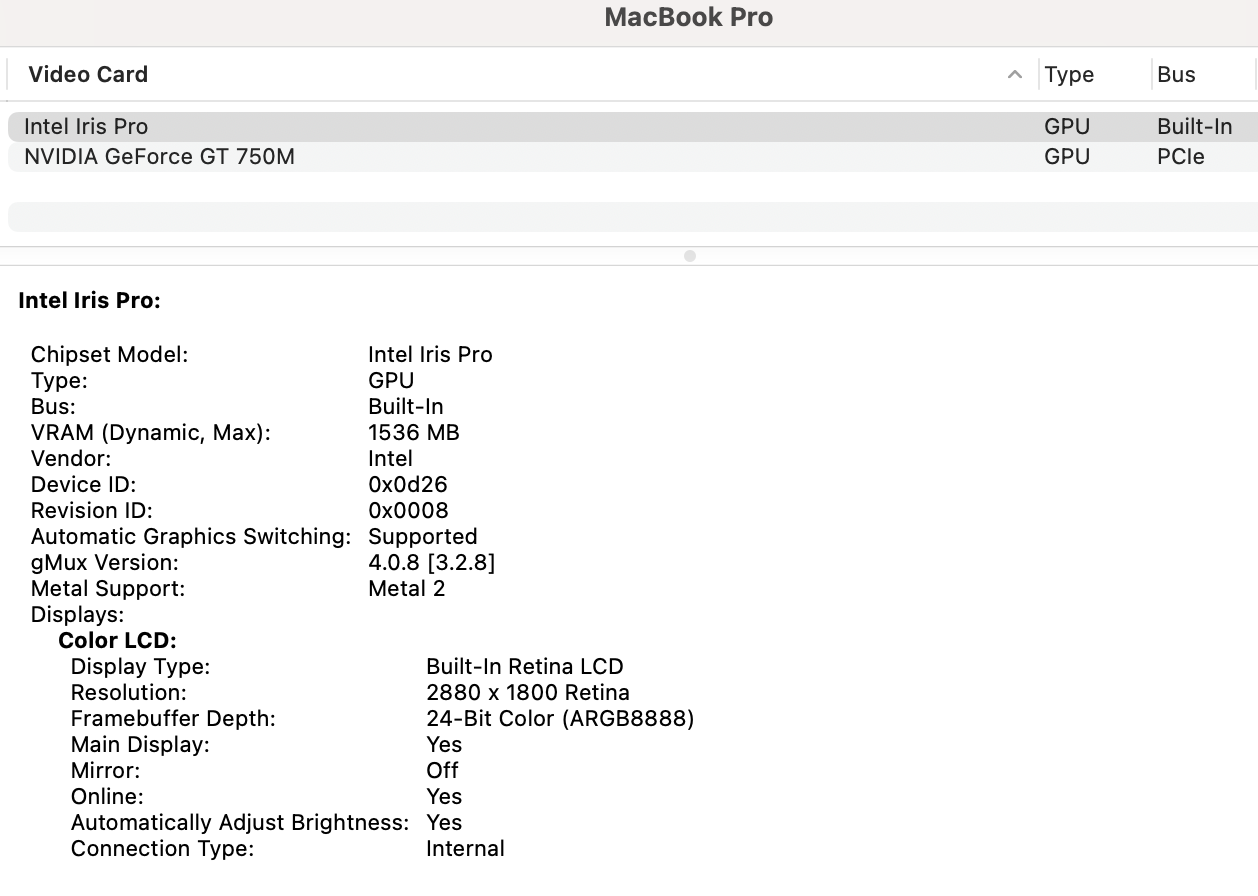Click the PCIe bus cell for NVIDIA
Screen dimensions: 1258x896
pyautogui.click(x=1181, y=157)
